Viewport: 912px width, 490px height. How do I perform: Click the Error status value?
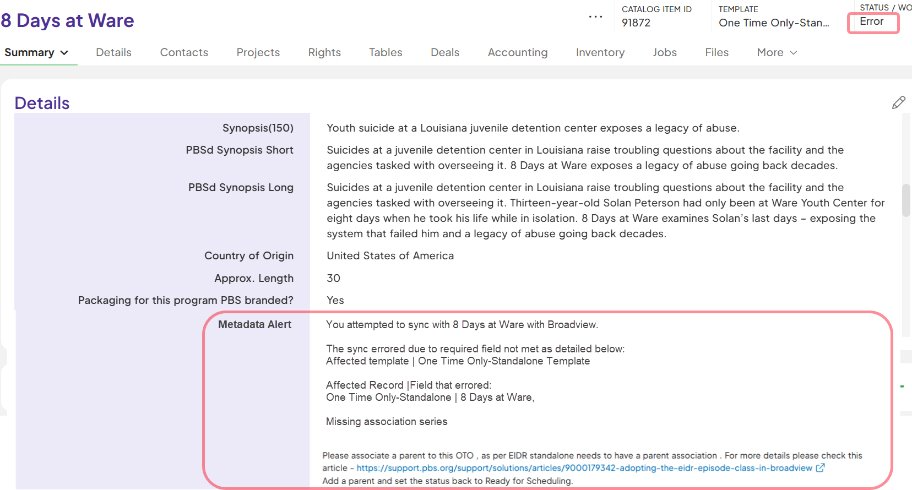872,22
